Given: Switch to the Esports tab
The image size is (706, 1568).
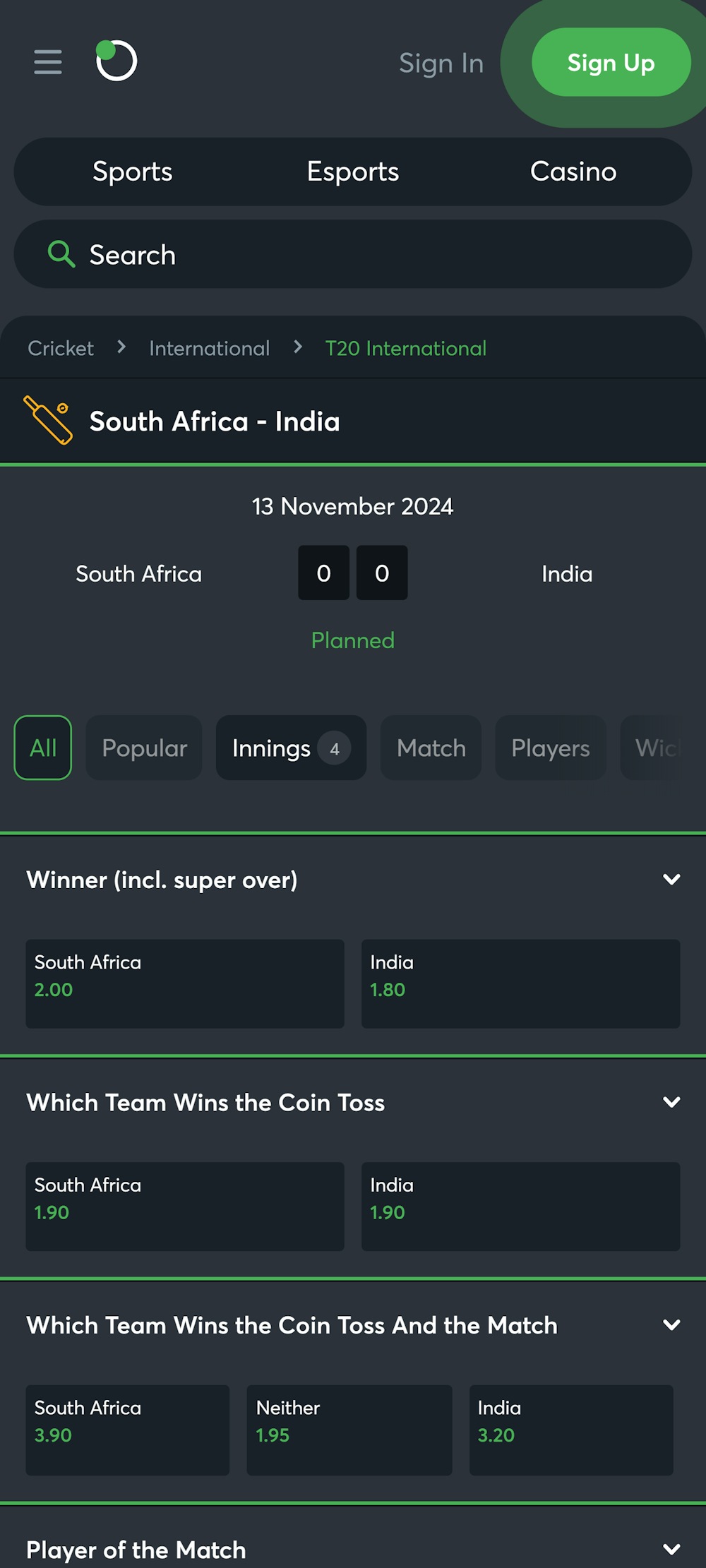Looking at the screenshot, I should 352,171.
